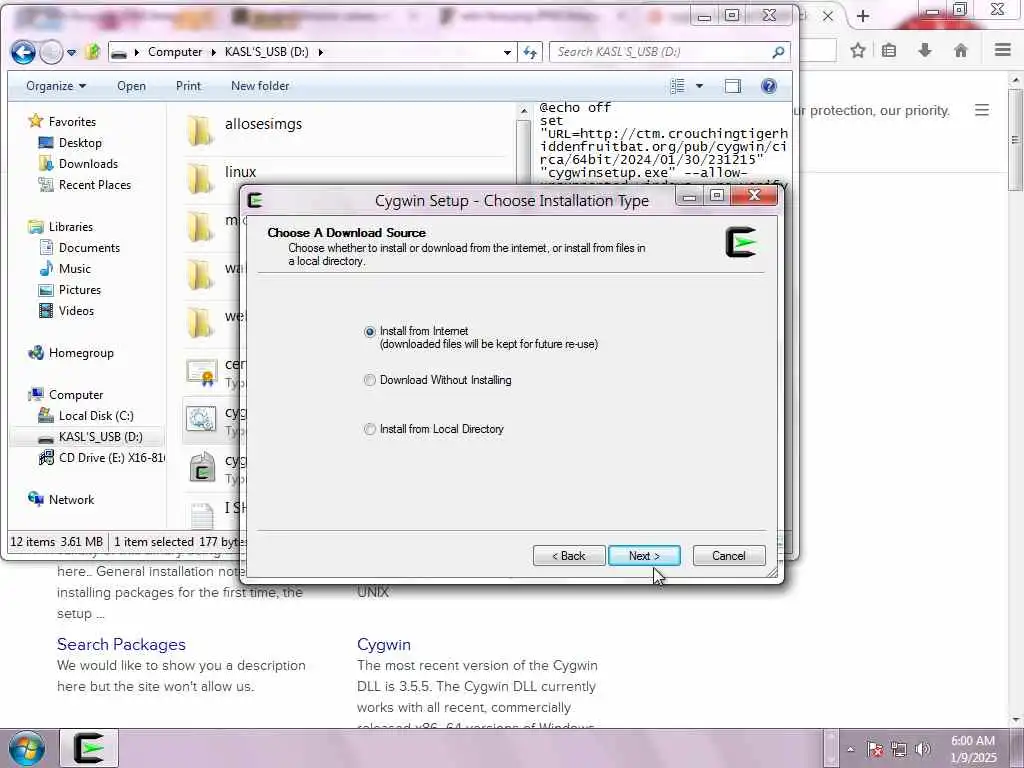
Task: Open Windows Start menu
Action: pyautogui.click(x=26, y=748)
